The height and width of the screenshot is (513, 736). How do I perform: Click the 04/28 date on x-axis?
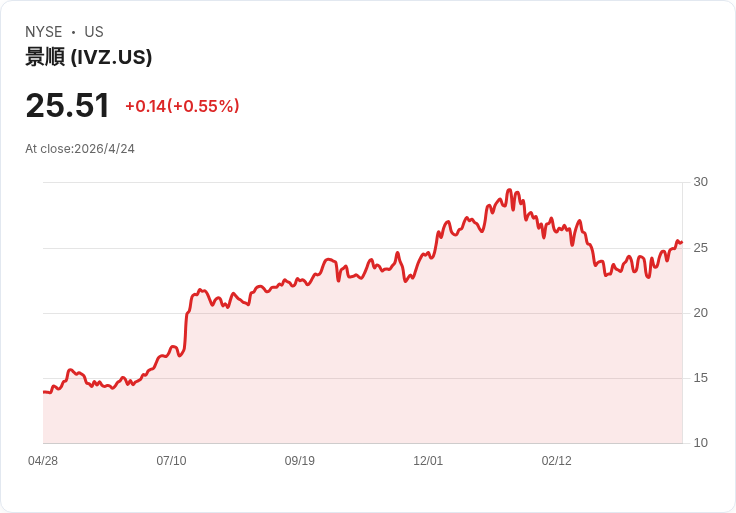coord(43,461)
